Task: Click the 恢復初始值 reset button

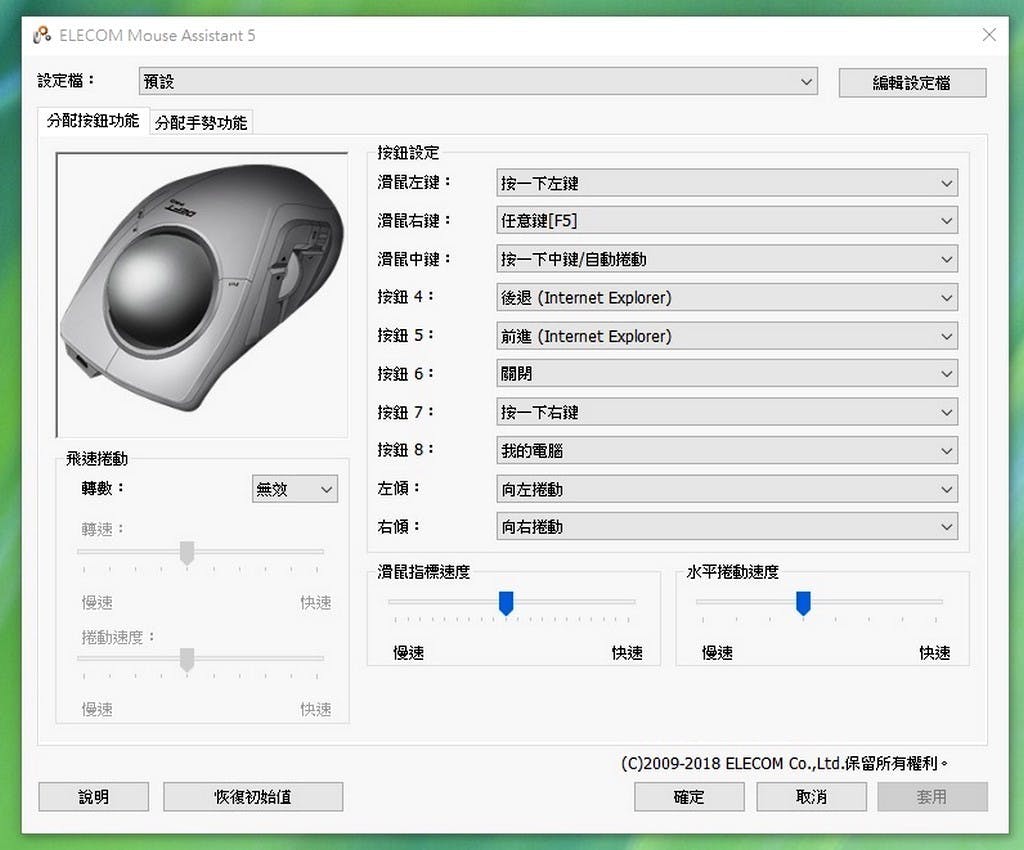Action: [253, 797]
